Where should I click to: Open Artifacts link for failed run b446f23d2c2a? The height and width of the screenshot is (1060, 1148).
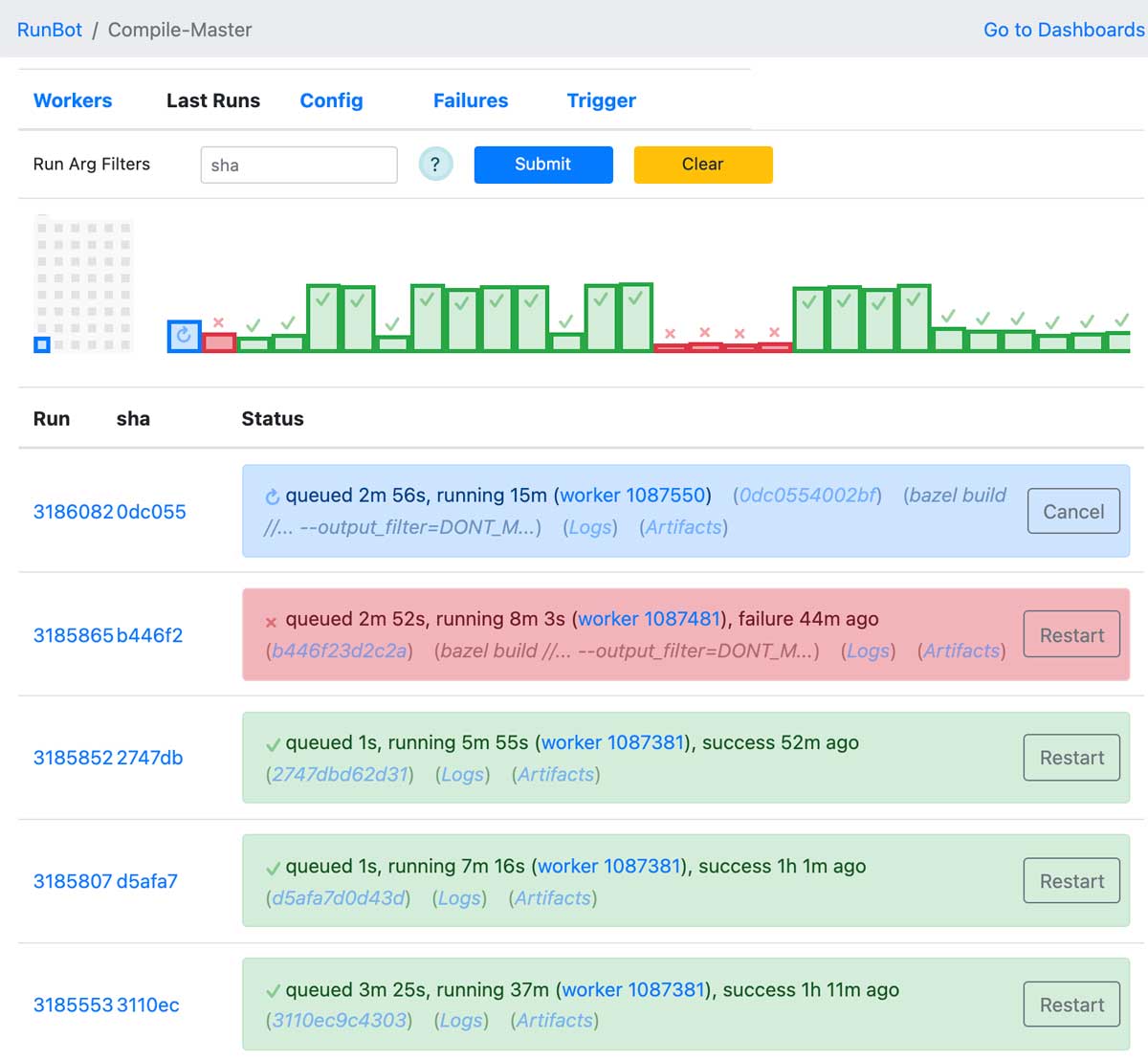(x=961, y=651)
